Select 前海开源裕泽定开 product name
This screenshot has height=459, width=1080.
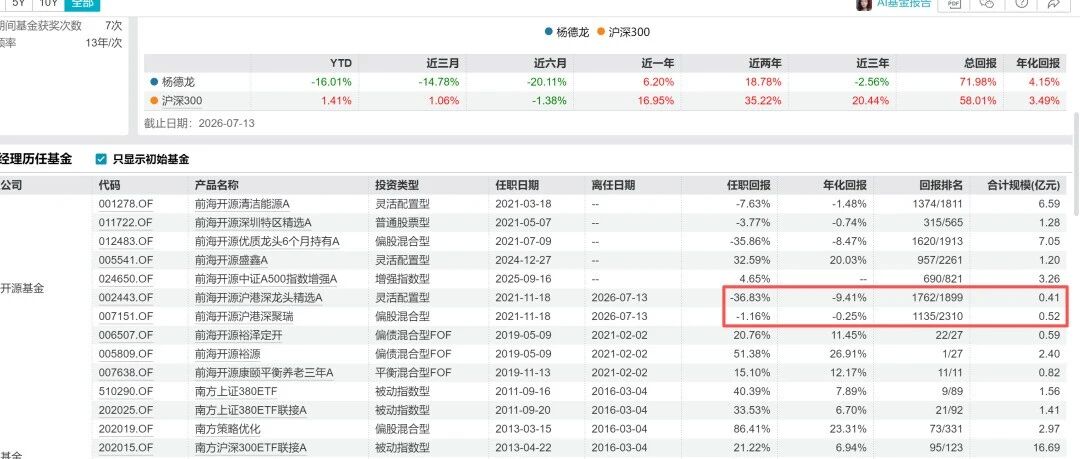click(239, 335)
